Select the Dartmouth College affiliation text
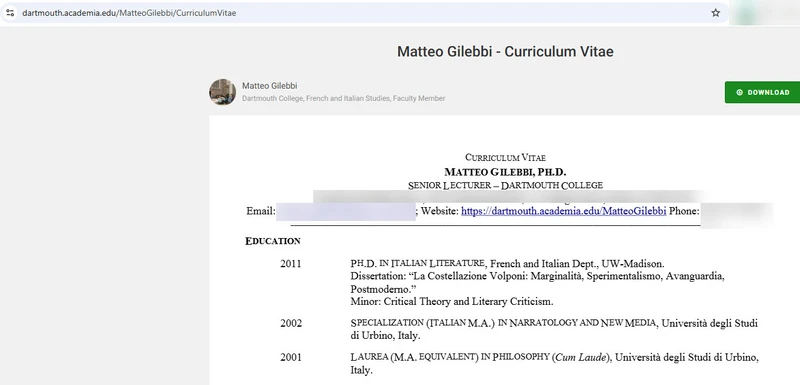Viewport: 800px width, 385px height. (343, 98)
